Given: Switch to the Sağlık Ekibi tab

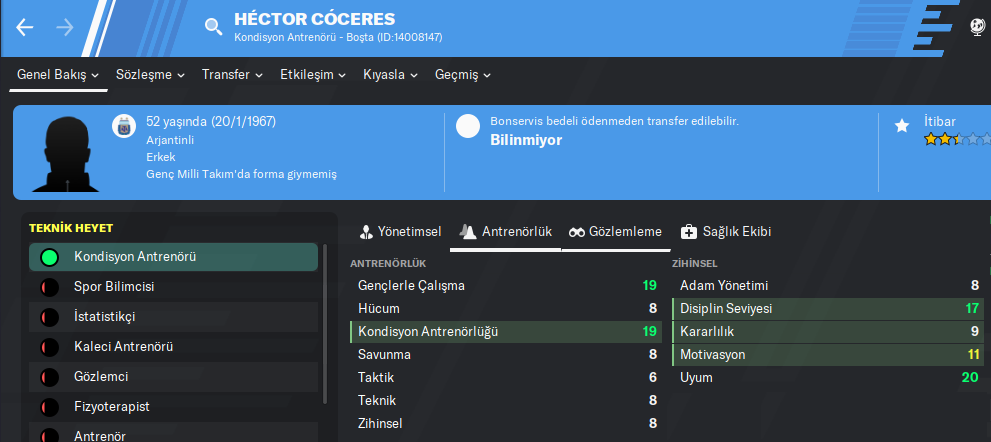Looking at the screenshot, I should coord(725,232).
